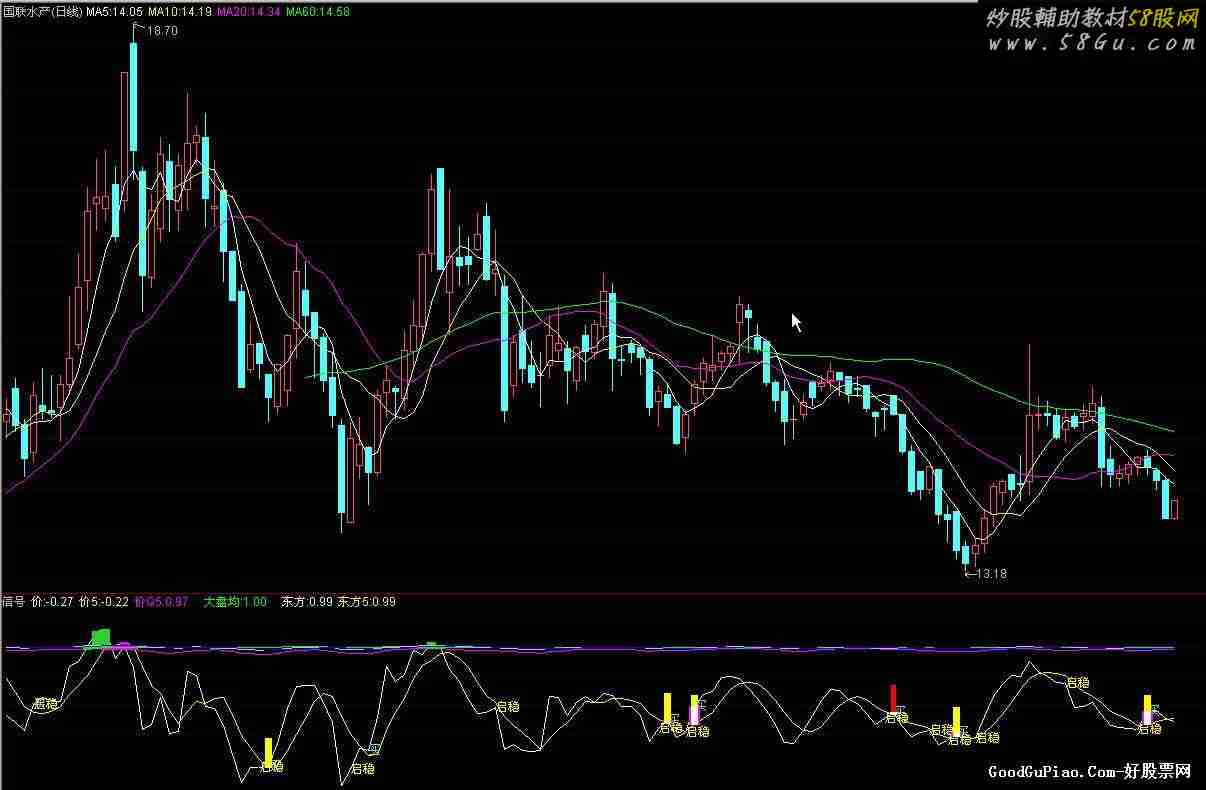The image size is (1206, 790).
Task: Click the 13.18 low price marker
Action: tap(990, 574)
